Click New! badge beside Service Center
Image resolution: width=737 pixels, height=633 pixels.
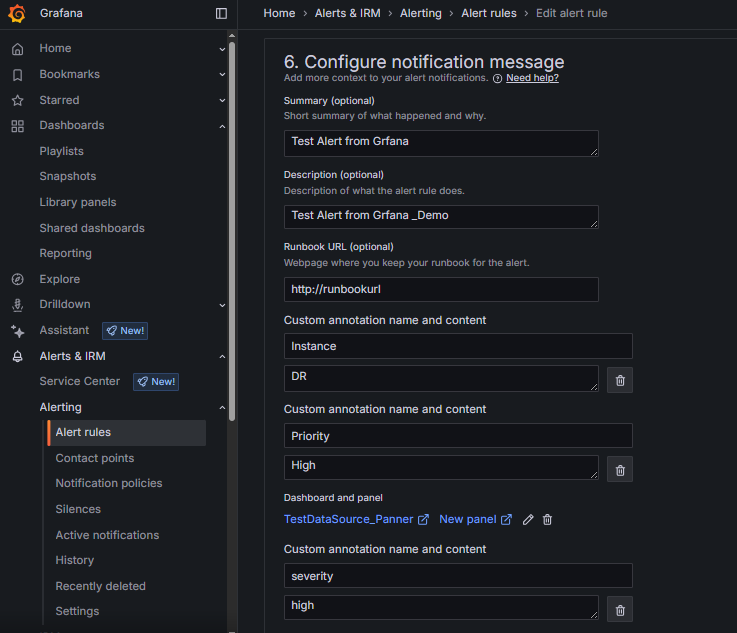tap(156, 382)
